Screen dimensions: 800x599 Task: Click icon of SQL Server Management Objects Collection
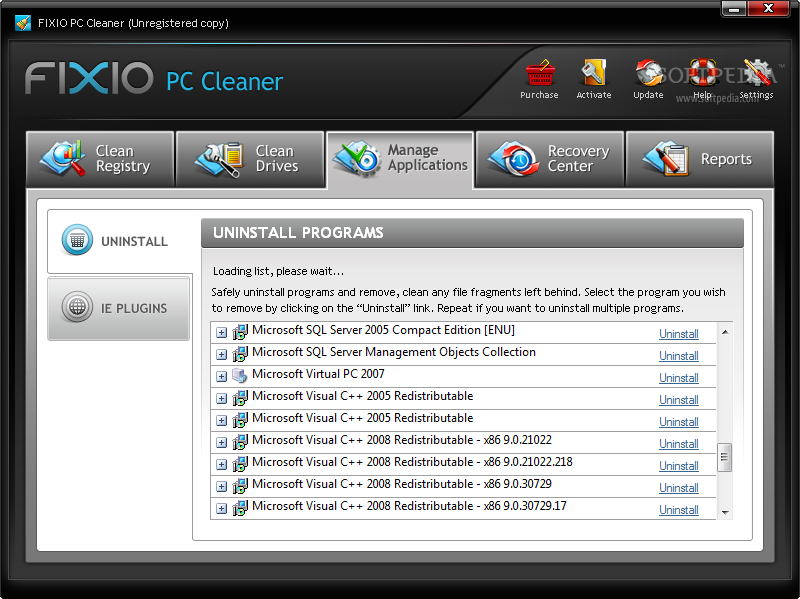[240, 354]
